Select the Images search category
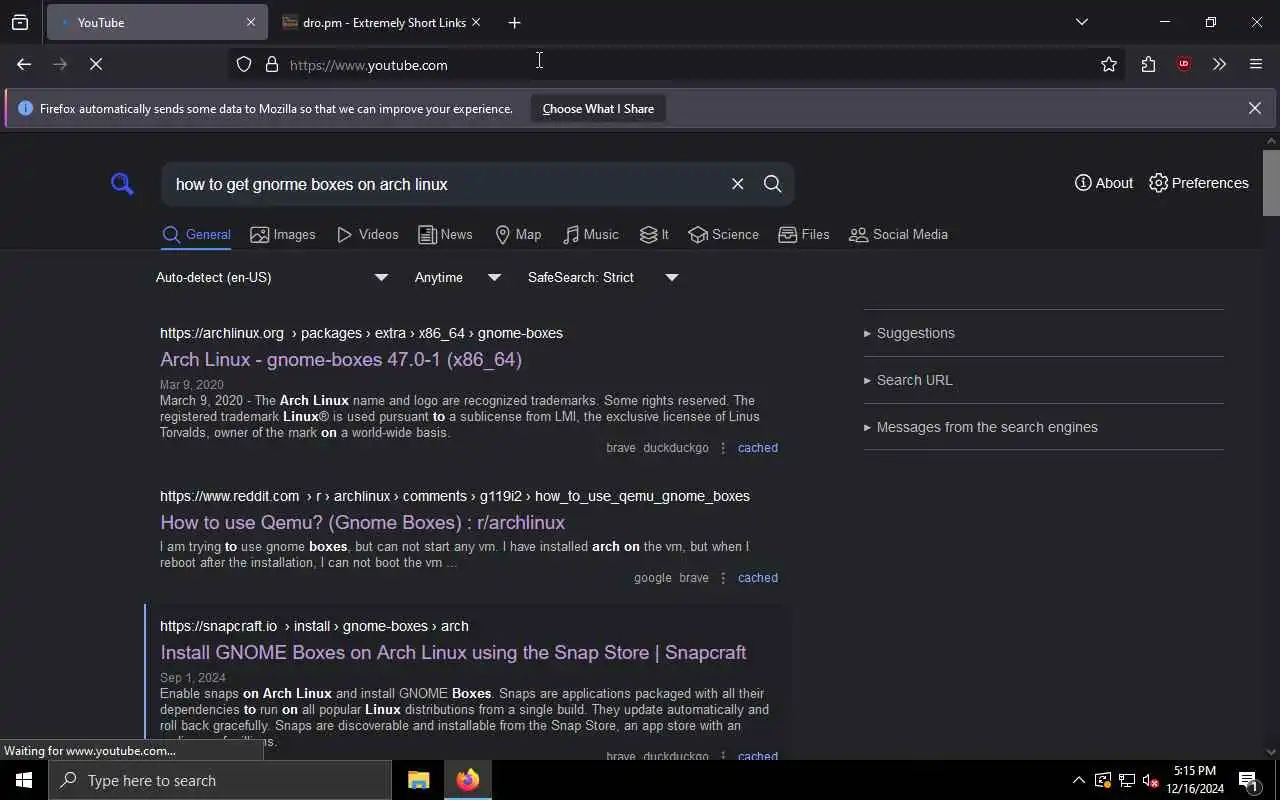 tap(283, 235)
